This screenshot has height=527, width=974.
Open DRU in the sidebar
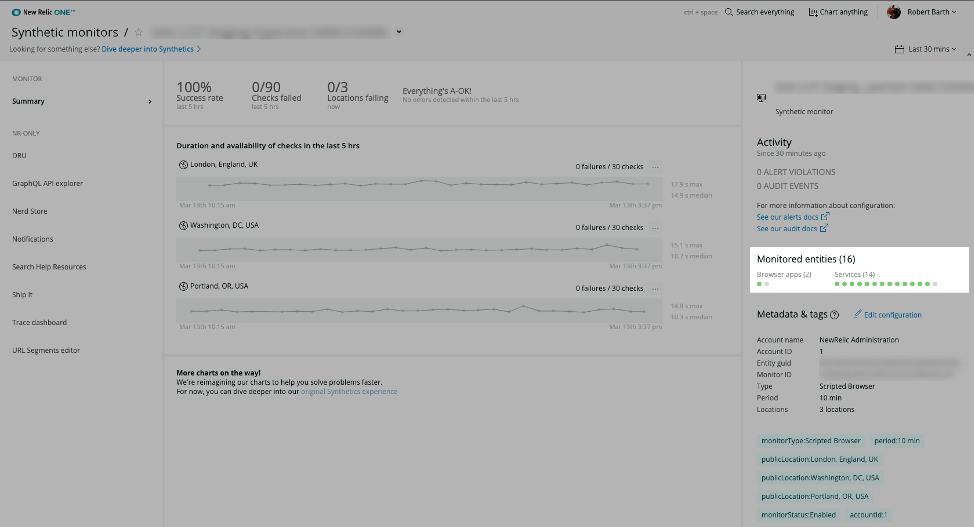[19, 156]
